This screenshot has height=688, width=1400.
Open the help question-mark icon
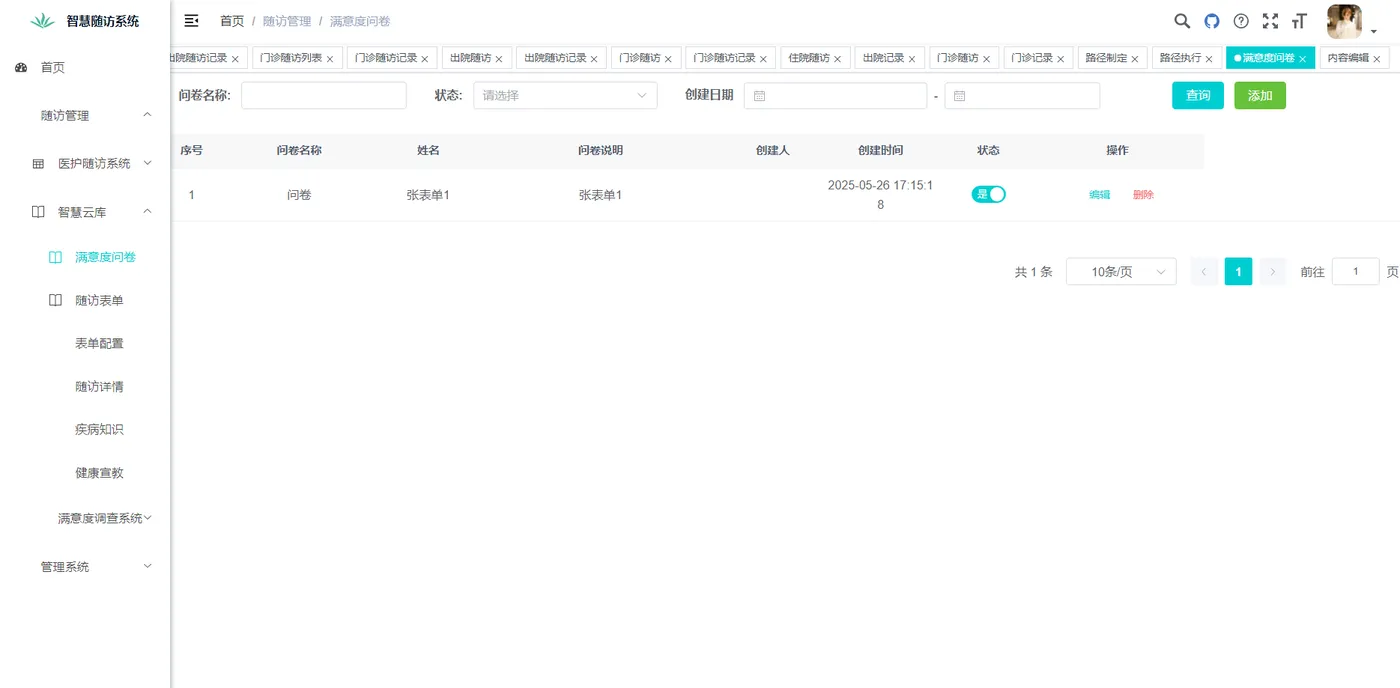1241,21
